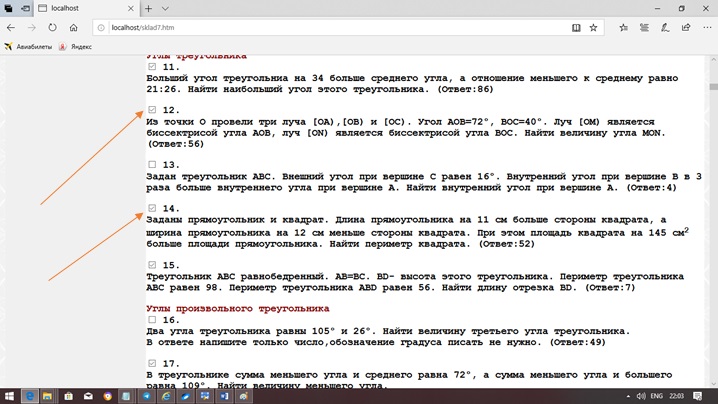The image size is (718, 404).
Task: Check the box for problem 13
Action: tap(152, 165)
